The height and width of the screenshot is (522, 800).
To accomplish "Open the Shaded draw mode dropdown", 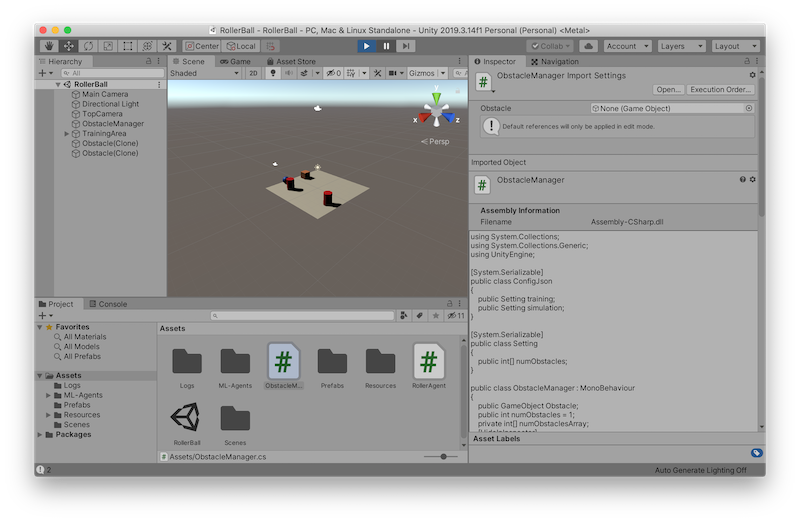I will 204,73.
